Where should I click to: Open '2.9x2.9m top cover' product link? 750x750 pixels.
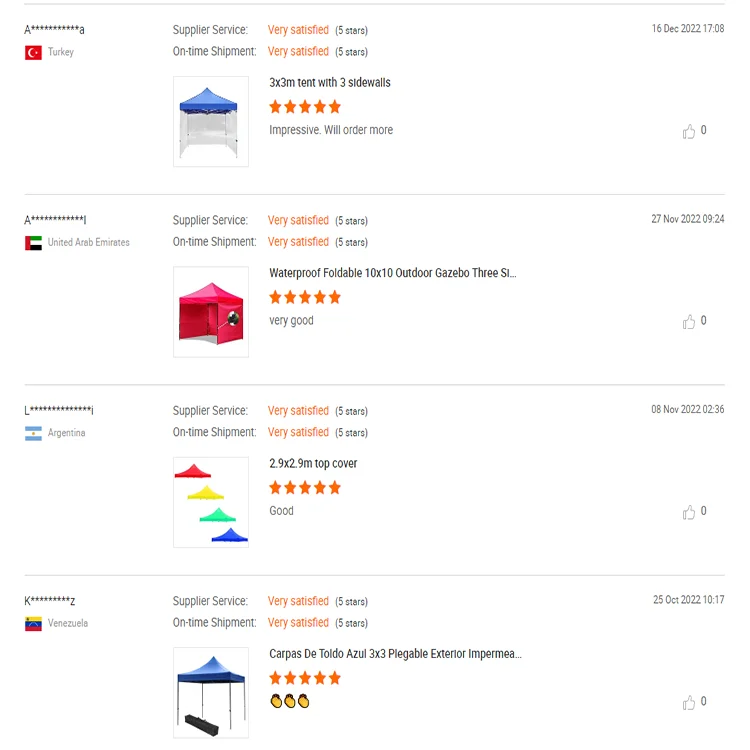coord(313,463)
